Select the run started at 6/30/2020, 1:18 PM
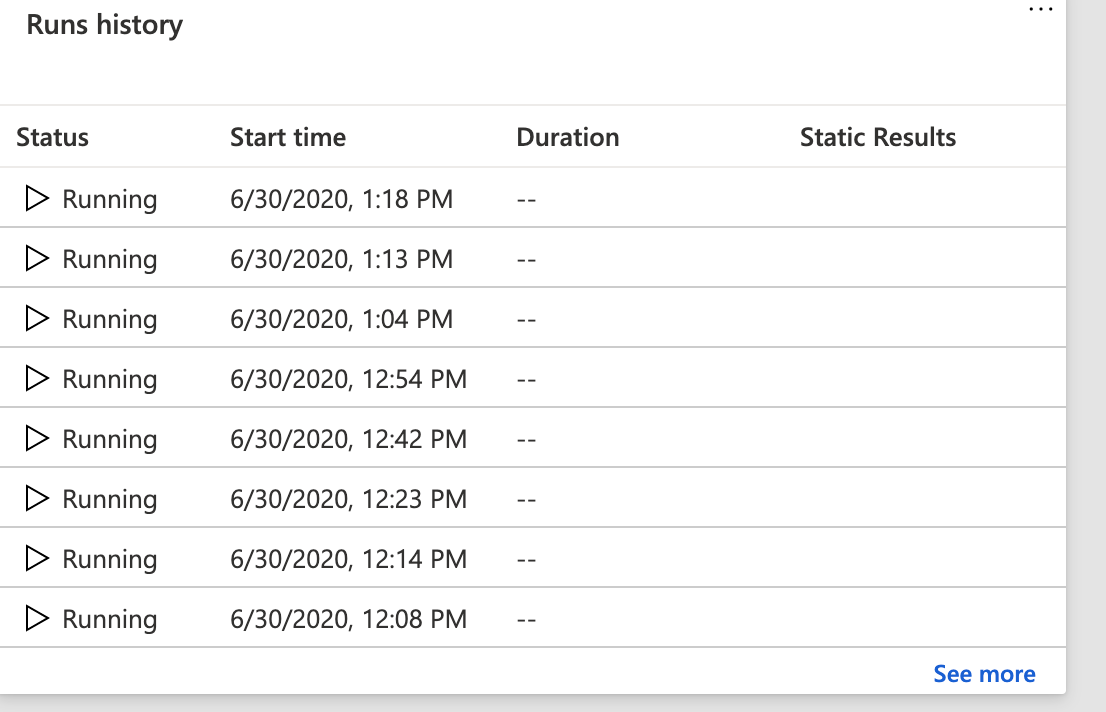The height and width of the screenshot is (712, 1106). click(341, 199)
